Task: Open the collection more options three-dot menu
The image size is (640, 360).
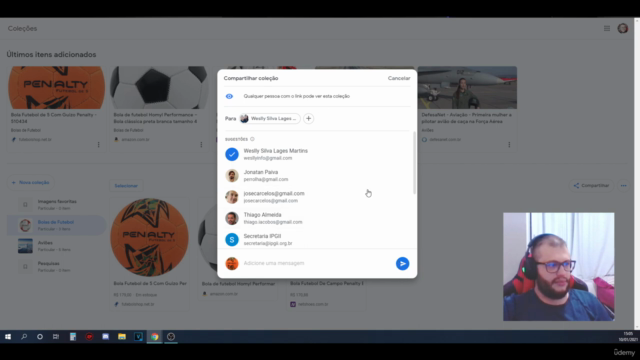Action: (623, 186)
